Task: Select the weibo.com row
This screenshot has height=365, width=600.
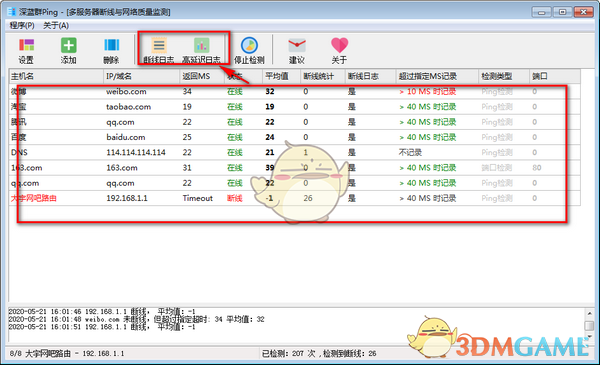Action: [x=295, y=91]
